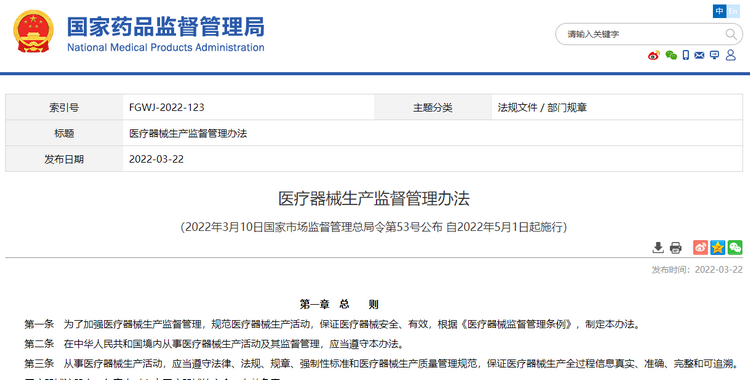The image size is (750, 380).
Task: Click the 发布时间：2022-03-22 text
Action: point(697,270)
